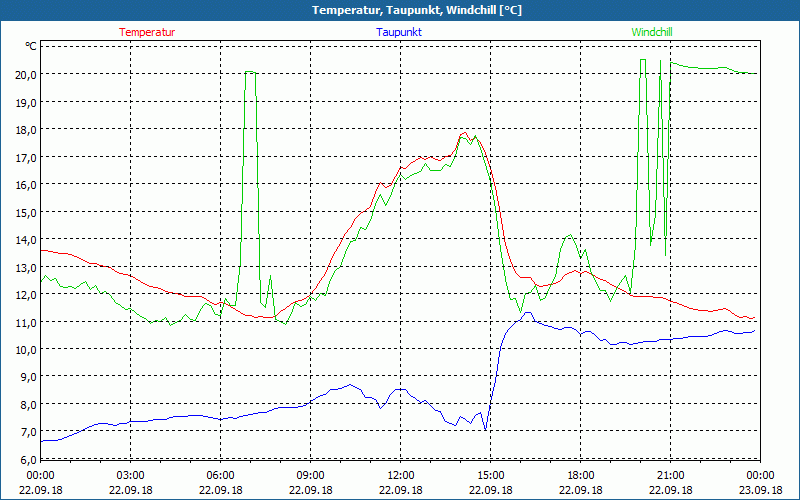
Task: Click the 22.09.18 date under 12:00
Action: tap(401, 490)
